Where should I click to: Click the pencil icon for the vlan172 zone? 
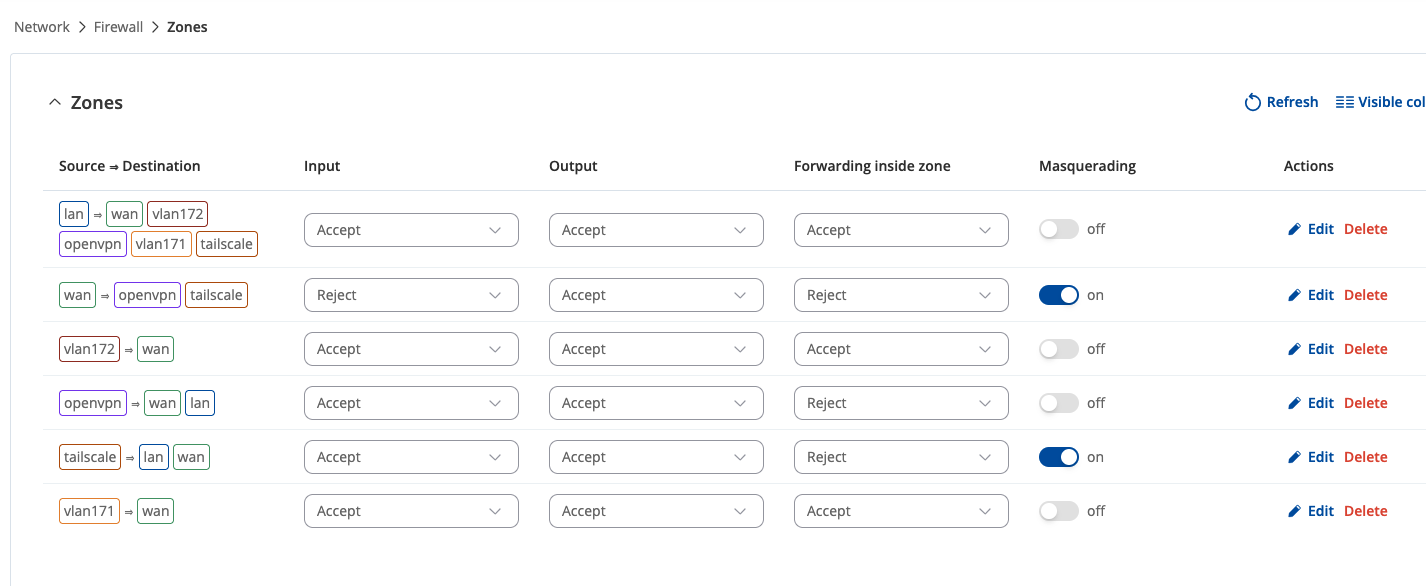pyautogui.click(x=1295, y=349)
